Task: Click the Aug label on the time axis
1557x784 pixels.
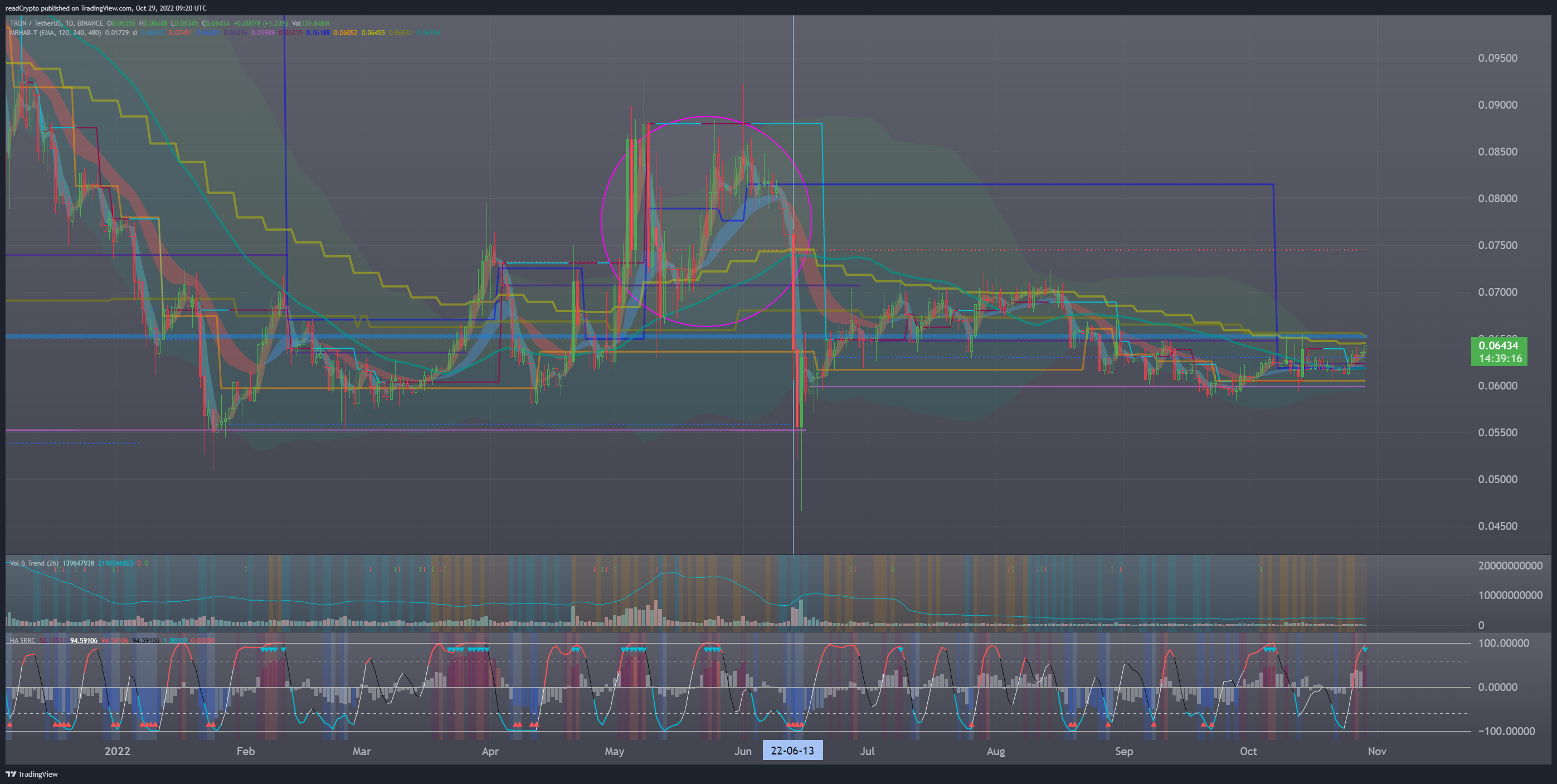Action: tap(995, 751)
